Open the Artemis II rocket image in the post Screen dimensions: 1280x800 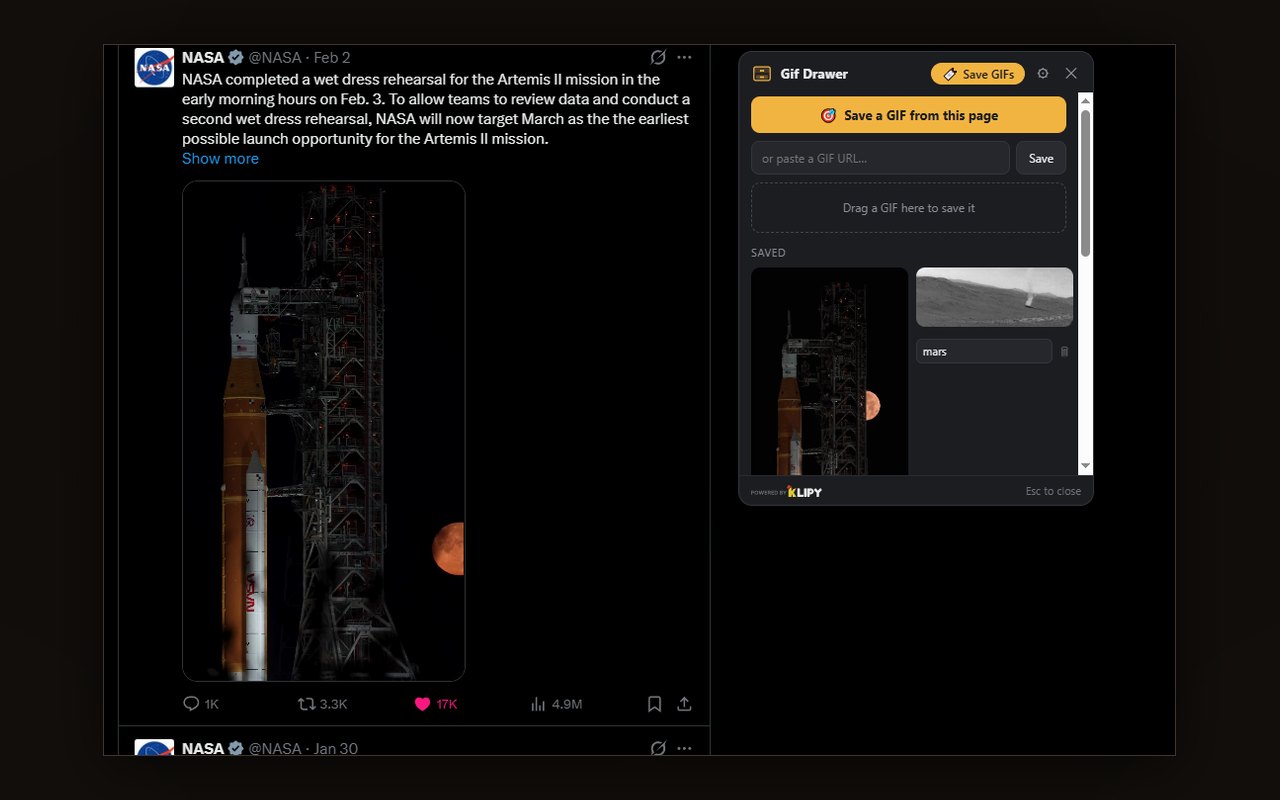(324, 431)
